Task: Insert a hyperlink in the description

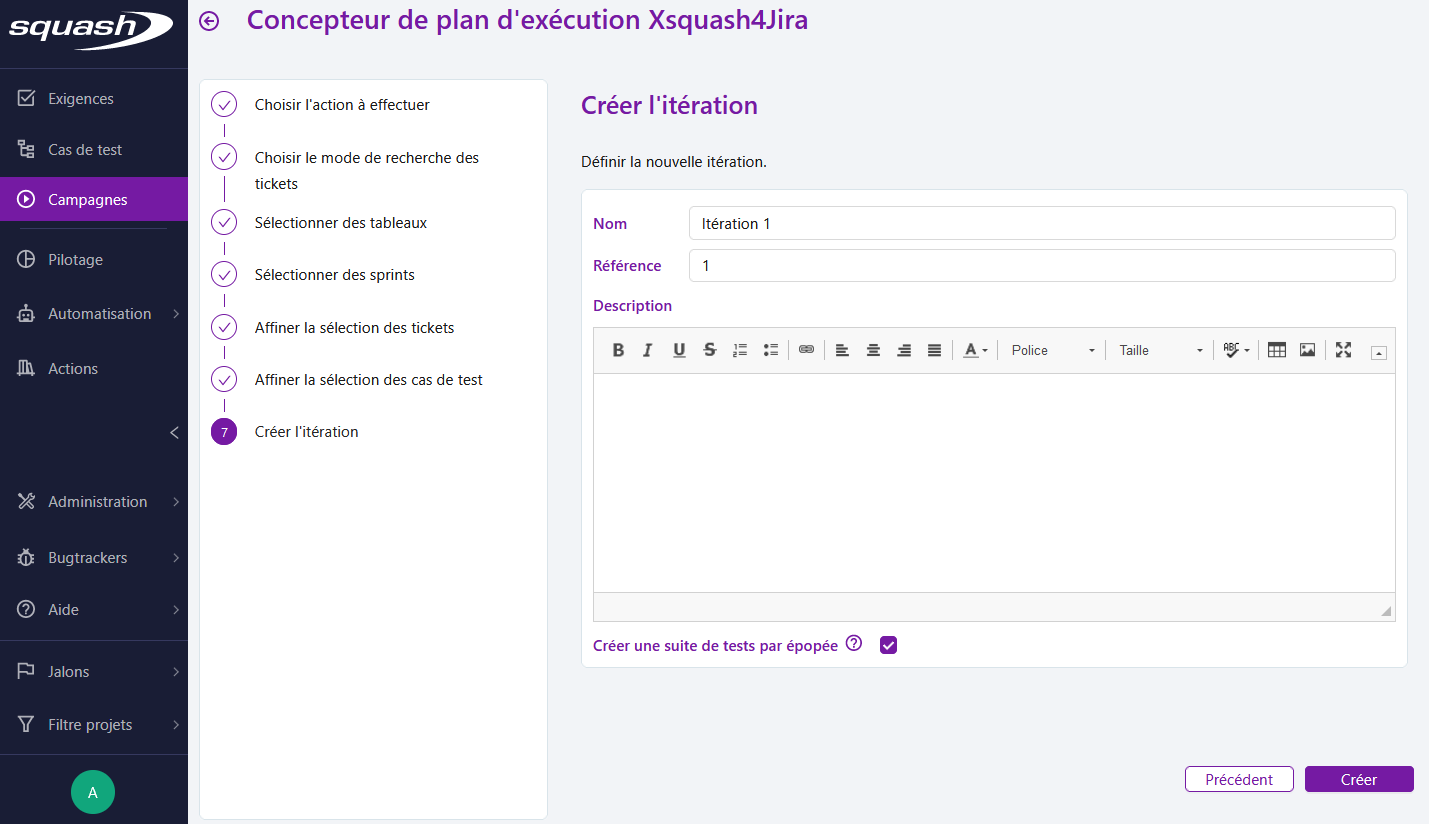Action: [x=806, y=350]
